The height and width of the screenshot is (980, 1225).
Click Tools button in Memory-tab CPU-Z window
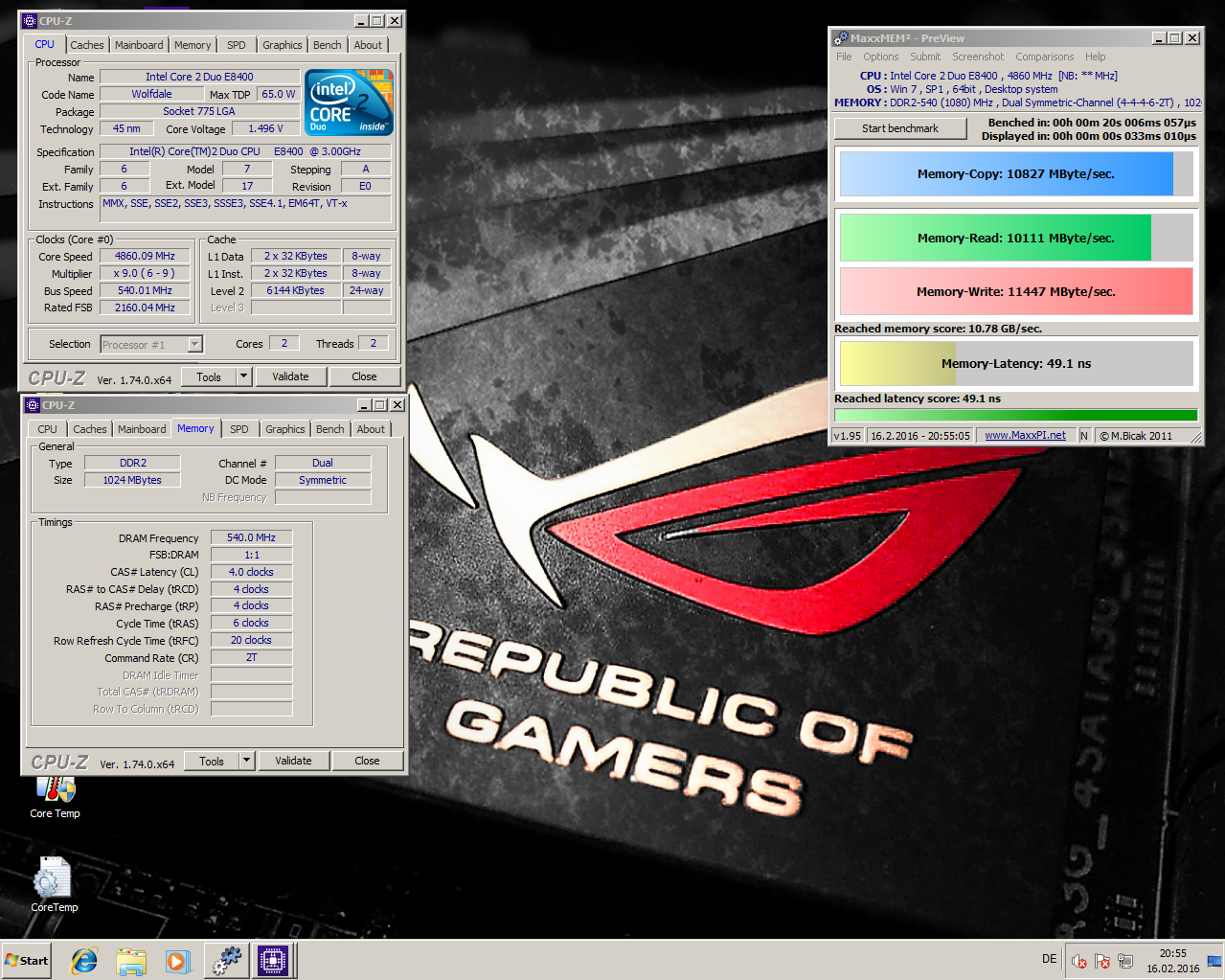point(212,761)
